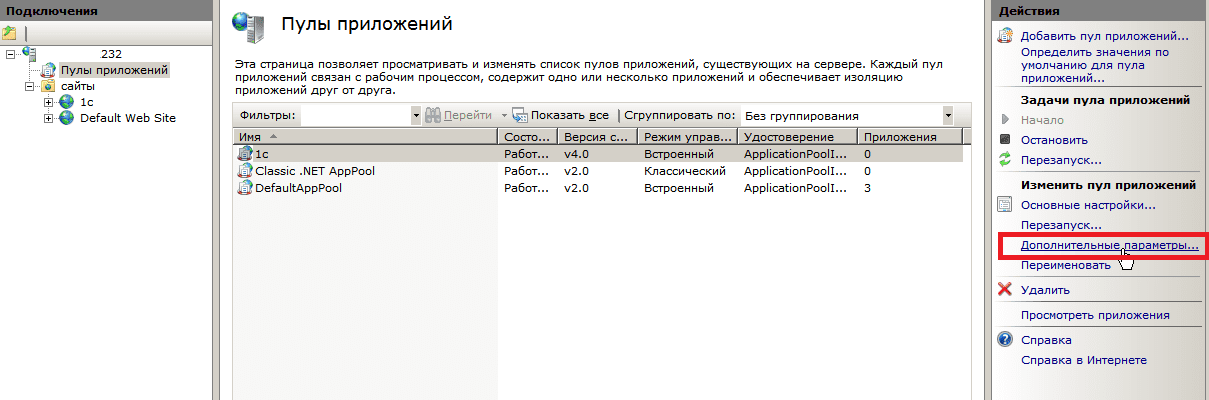Click the Начало play arrow icon

[x=1005, y=119]
